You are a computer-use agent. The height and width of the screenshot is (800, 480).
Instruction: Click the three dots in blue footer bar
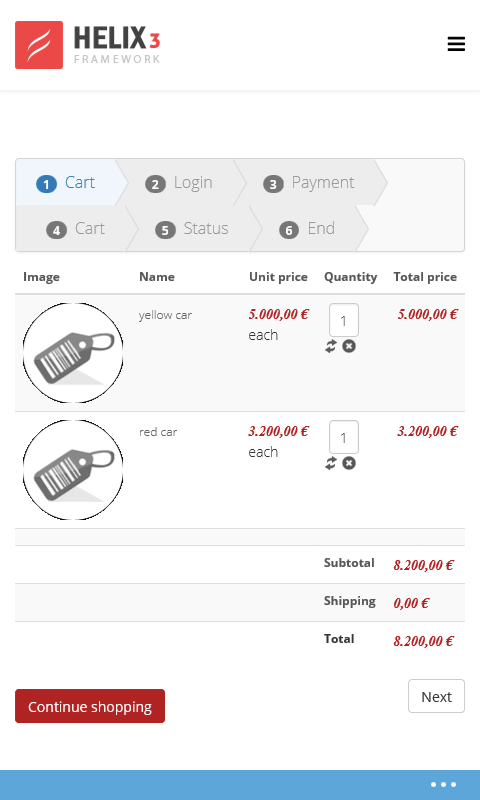pos(443,785)
